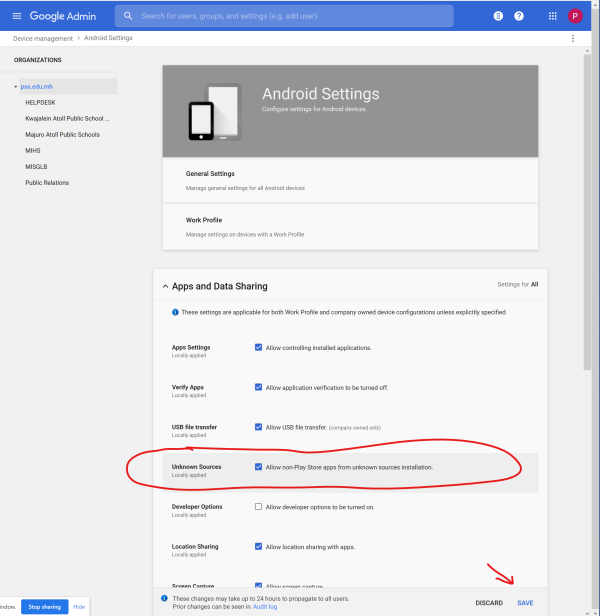Open the Help question mark icon
The image size is (600, 616).
click(x=519, y=16)
